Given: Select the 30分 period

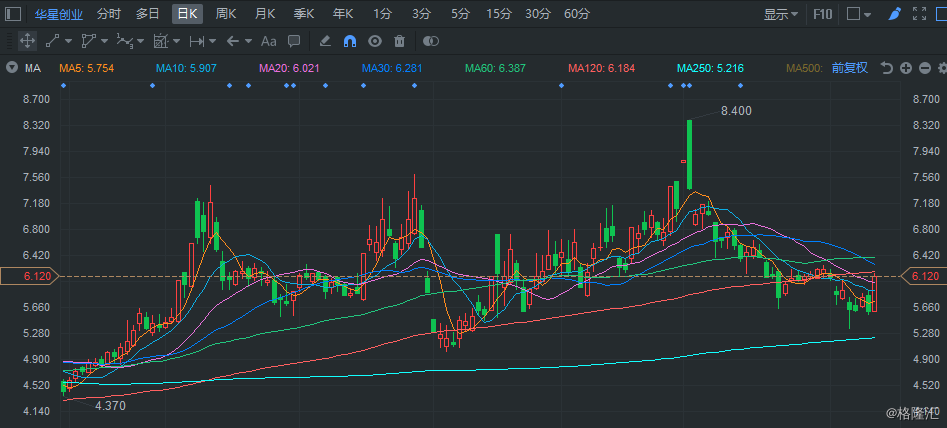Looking at the screenshot, I should pyautogui.click(x=538, y=14).
